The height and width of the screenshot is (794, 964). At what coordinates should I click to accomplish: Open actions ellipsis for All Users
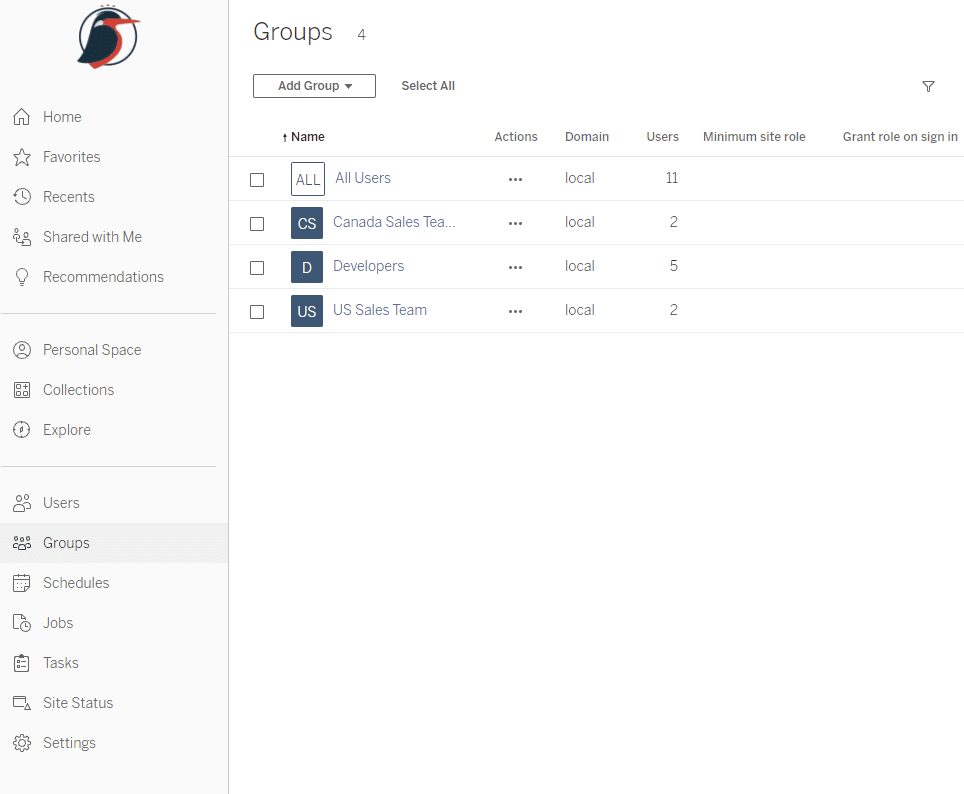click(x=515, y=180)
